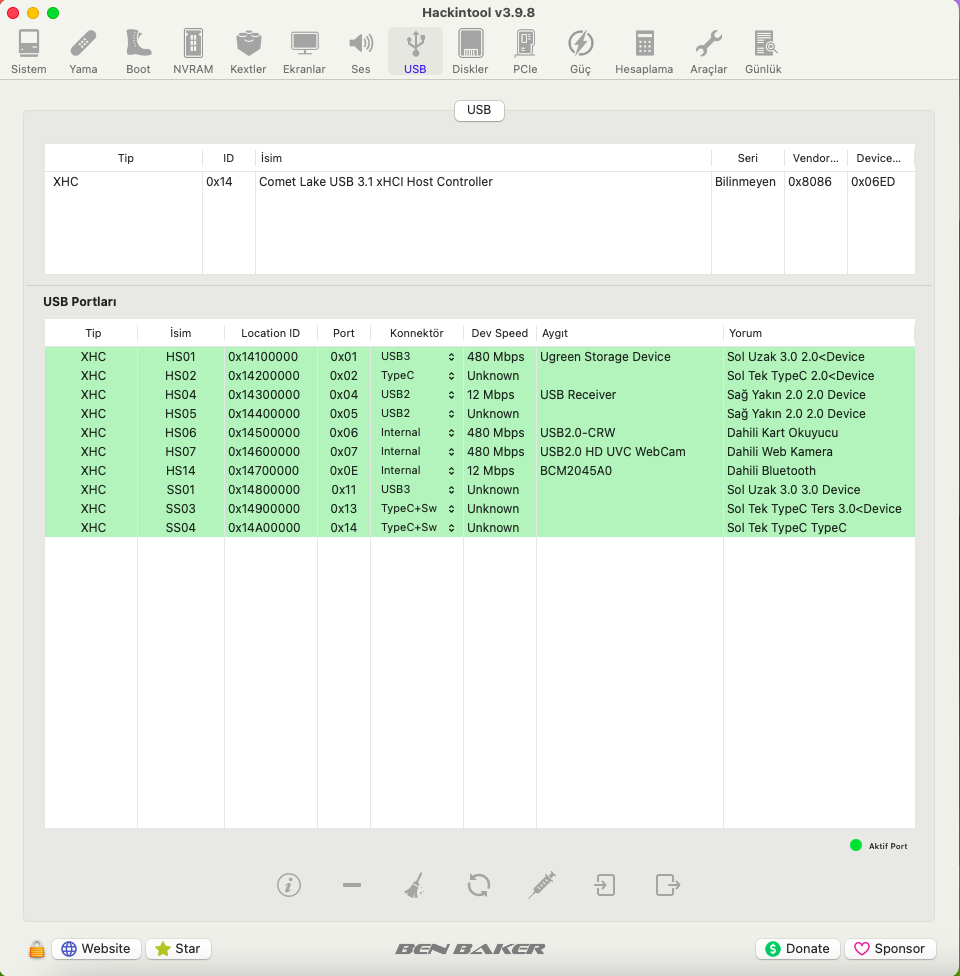
Task: Open the Website link button
Action: pos(96,949)
